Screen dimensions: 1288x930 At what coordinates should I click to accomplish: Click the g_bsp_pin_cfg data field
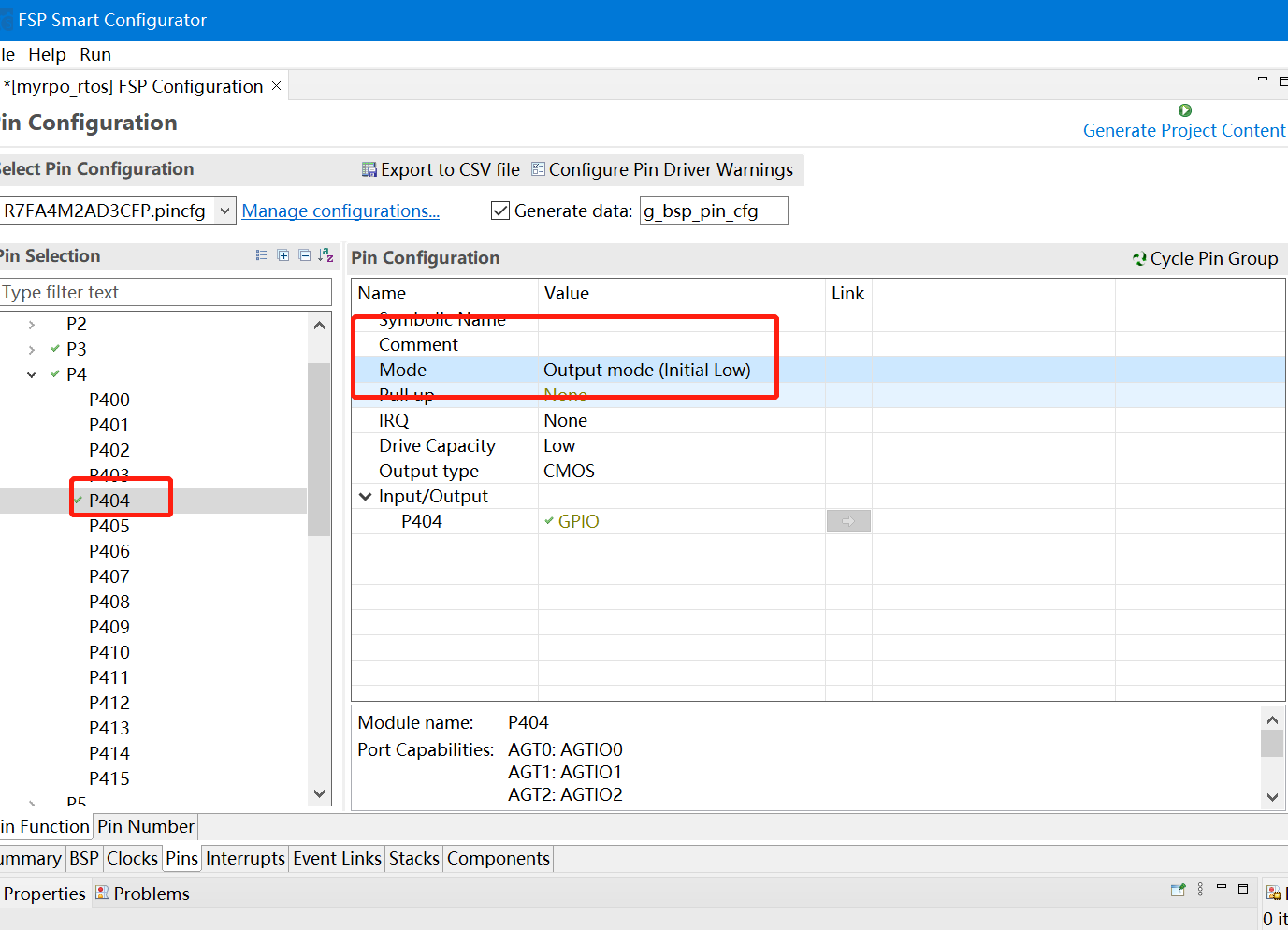tap(714, 211)
